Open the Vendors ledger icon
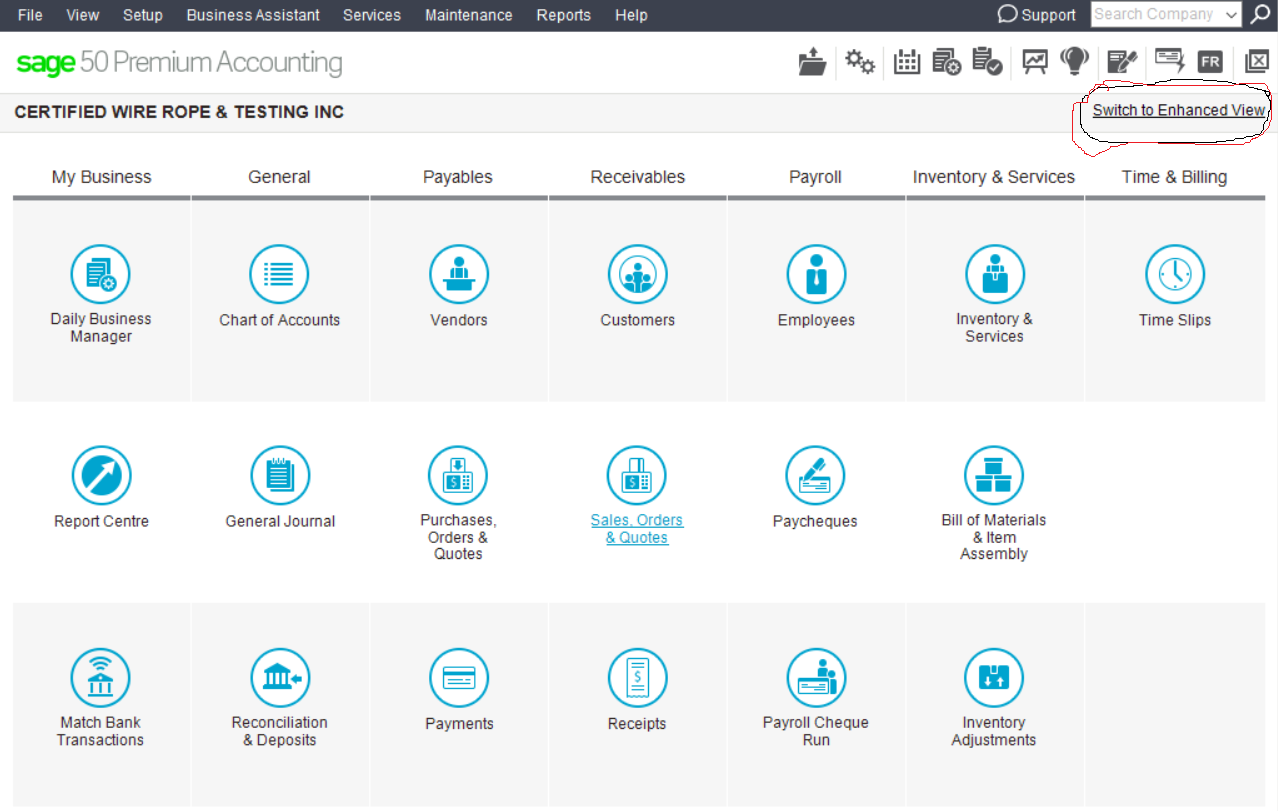Viewport: 1278px width, 811px height. tap(459, 274)
